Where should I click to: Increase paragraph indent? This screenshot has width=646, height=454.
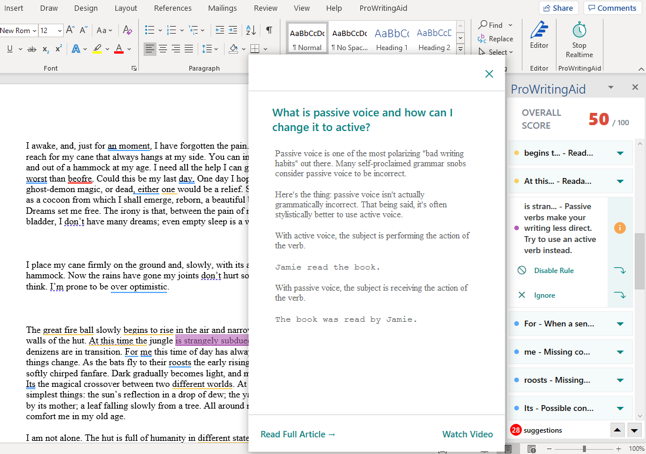tap(233, 30)
